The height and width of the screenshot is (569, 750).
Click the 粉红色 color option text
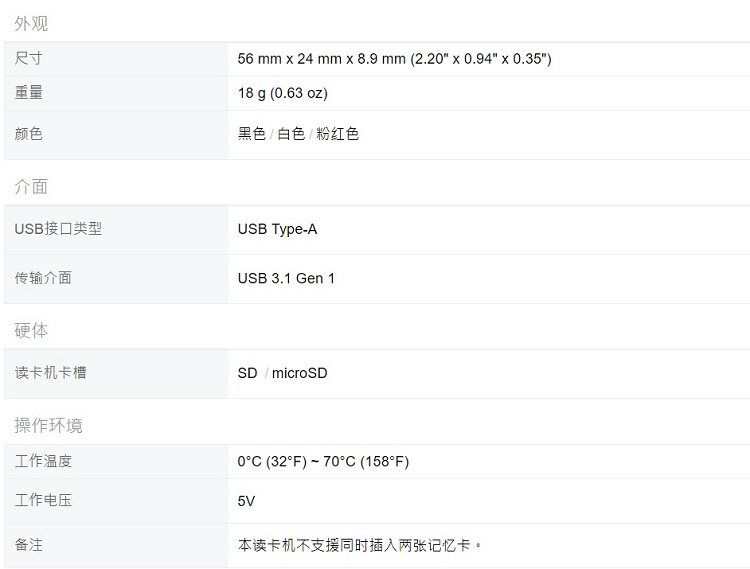pyautogui.click(x=338, y=133)
